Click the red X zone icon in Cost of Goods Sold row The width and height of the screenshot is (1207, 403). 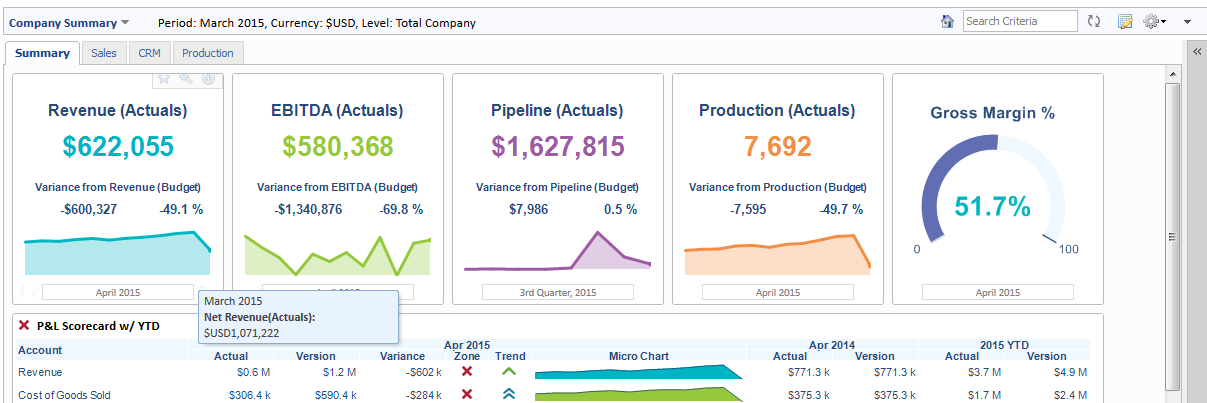(466, 394)
